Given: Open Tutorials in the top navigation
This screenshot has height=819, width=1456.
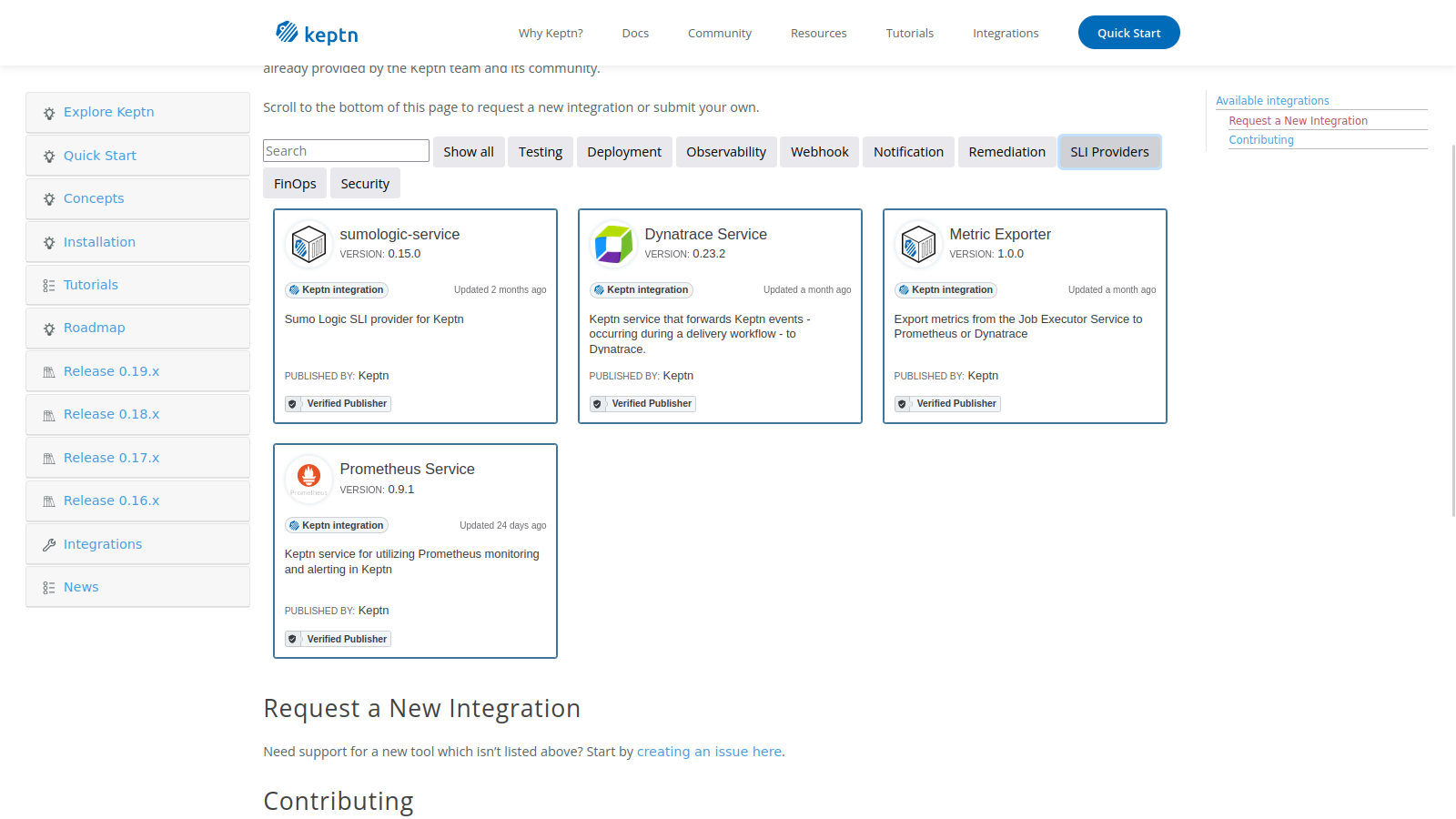Looking at the screenshot, I should tap(910, 34).
